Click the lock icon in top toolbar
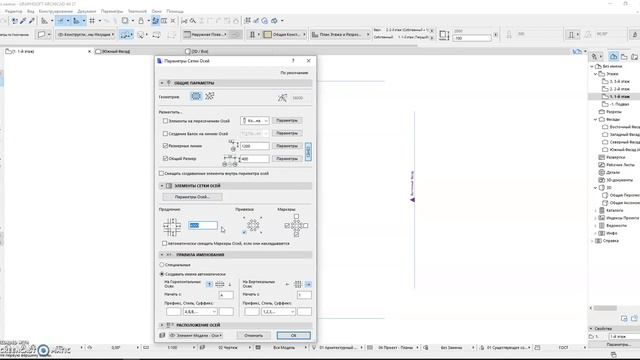 (141, 20)
